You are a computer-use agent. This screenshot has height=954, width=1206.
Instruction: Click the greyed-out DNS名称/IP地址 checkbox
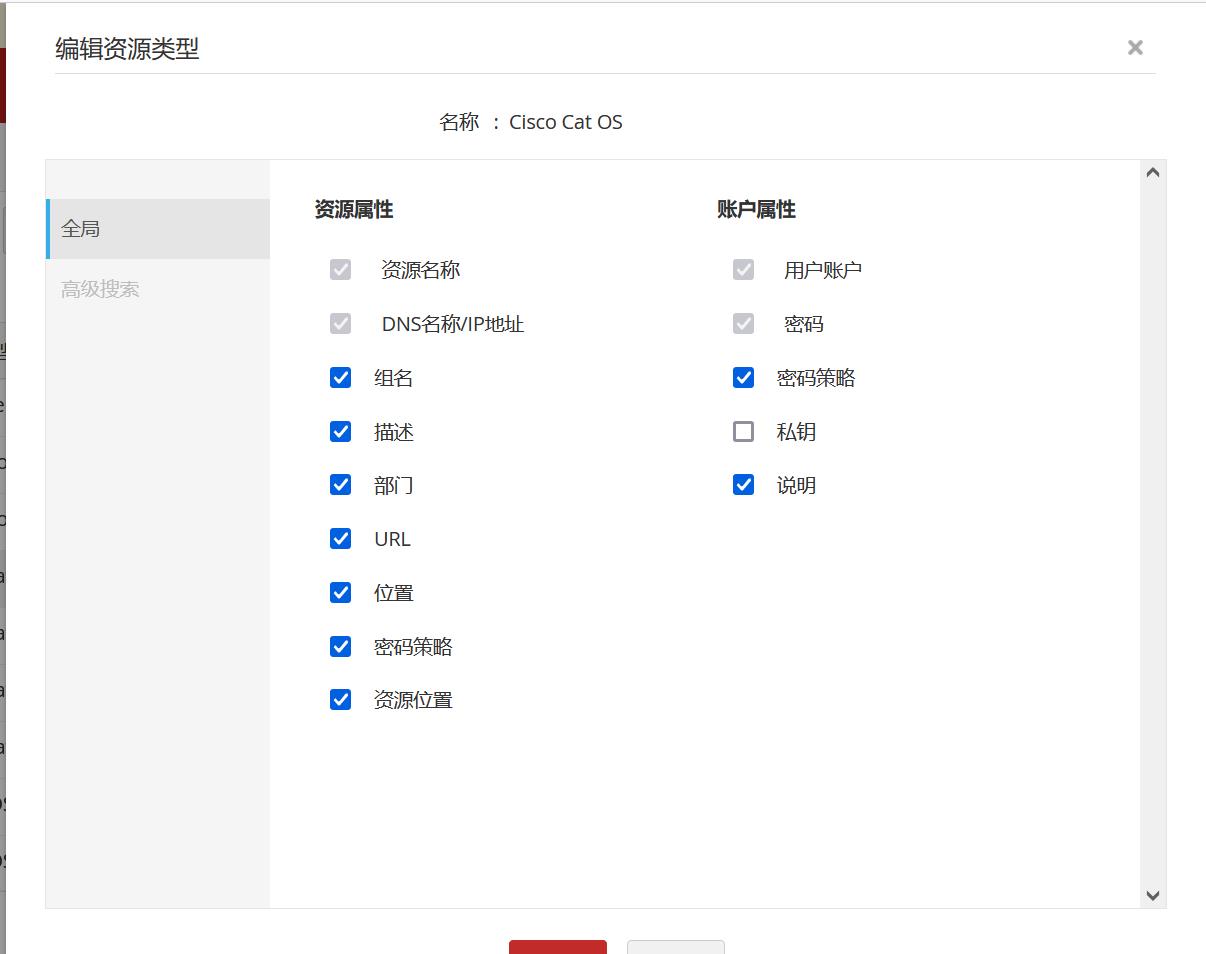[340, 324]
